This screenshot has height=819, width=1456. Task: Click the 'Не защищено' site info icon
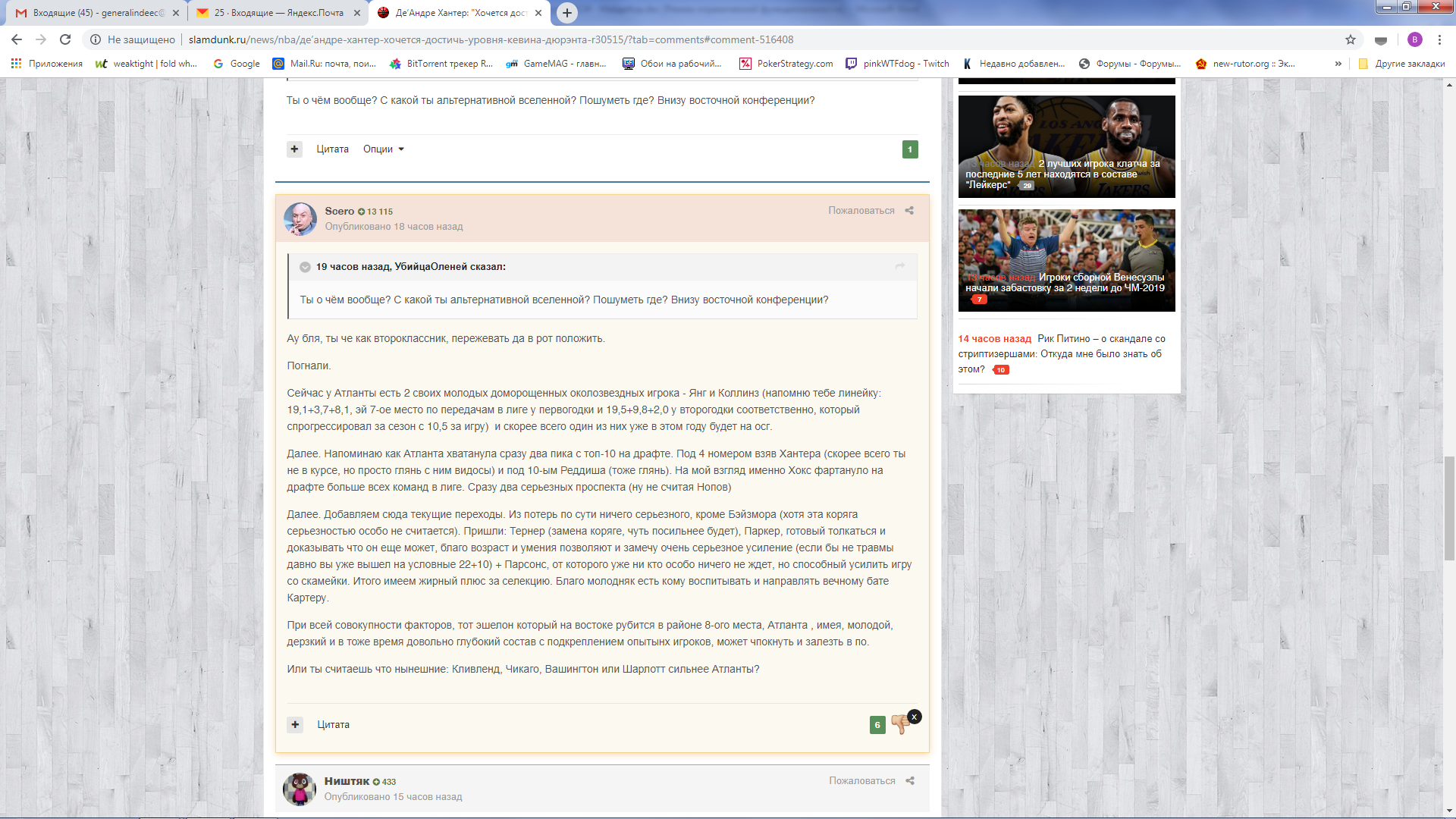tap(96, 39)
